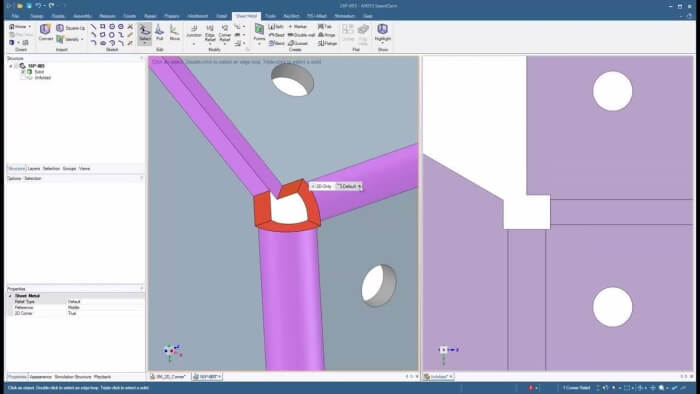Switch to the Measure ribbon tab

click(x=107, y=16)
